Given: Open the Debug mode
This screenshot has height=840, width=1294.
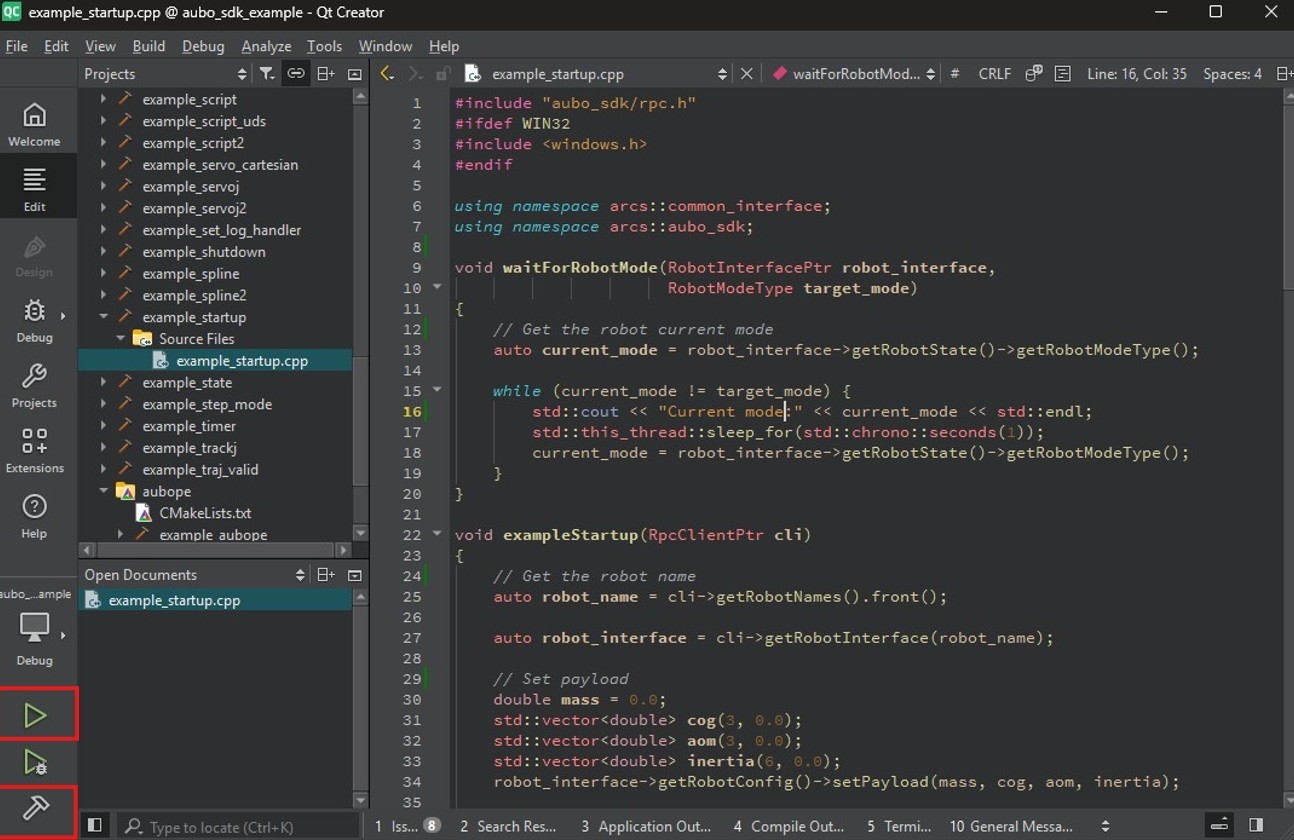Looking at the screenshot, I should pyautogui.click(x=34, y=321).
